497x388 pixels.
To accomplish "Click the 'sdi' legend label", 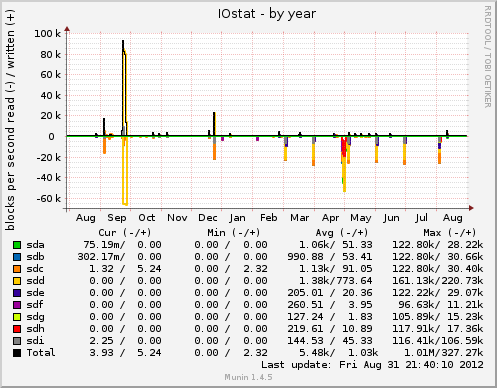I will pos(35,341).
